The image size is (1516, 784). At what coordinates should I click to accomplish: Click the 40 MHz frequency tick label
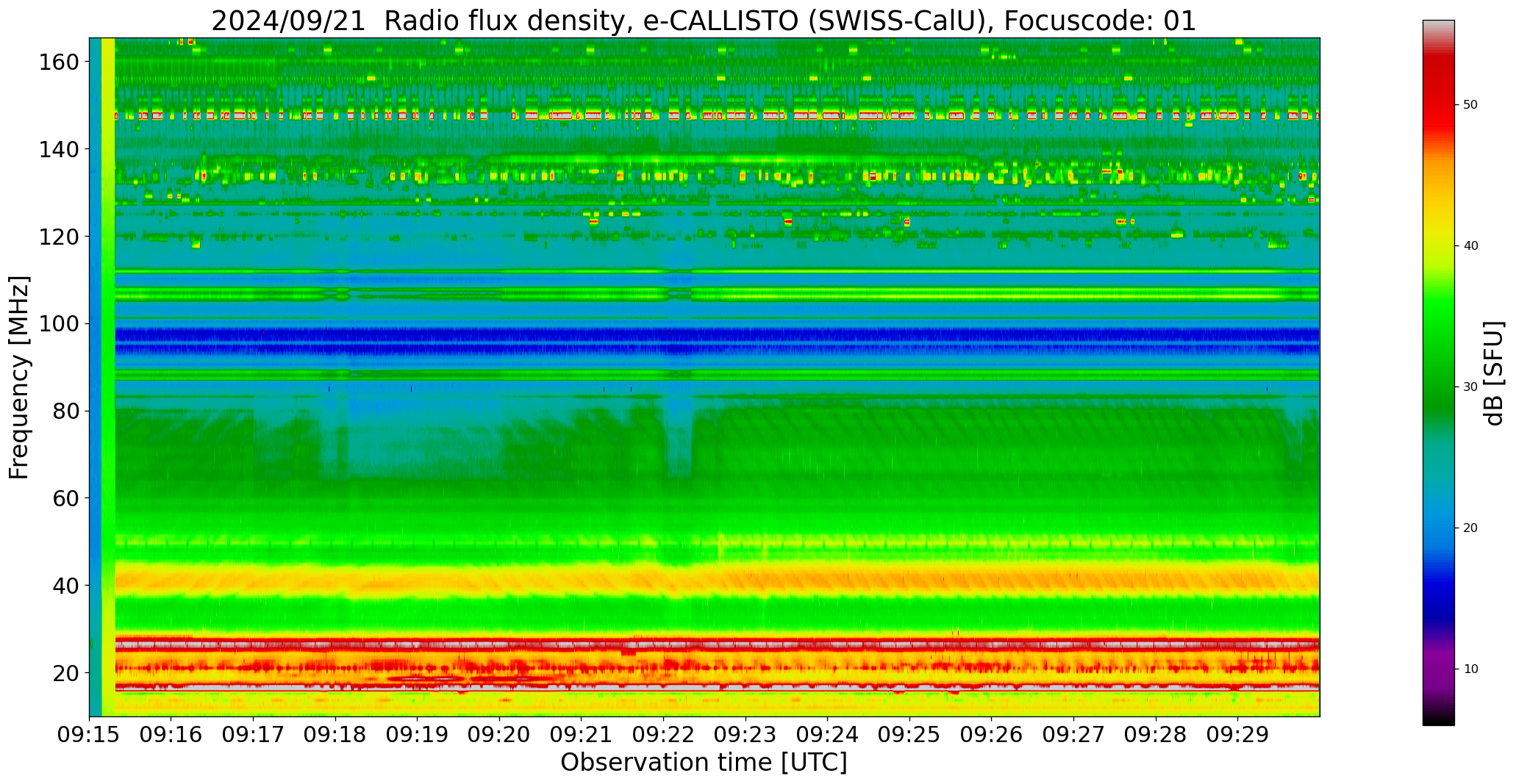point(65,586)
